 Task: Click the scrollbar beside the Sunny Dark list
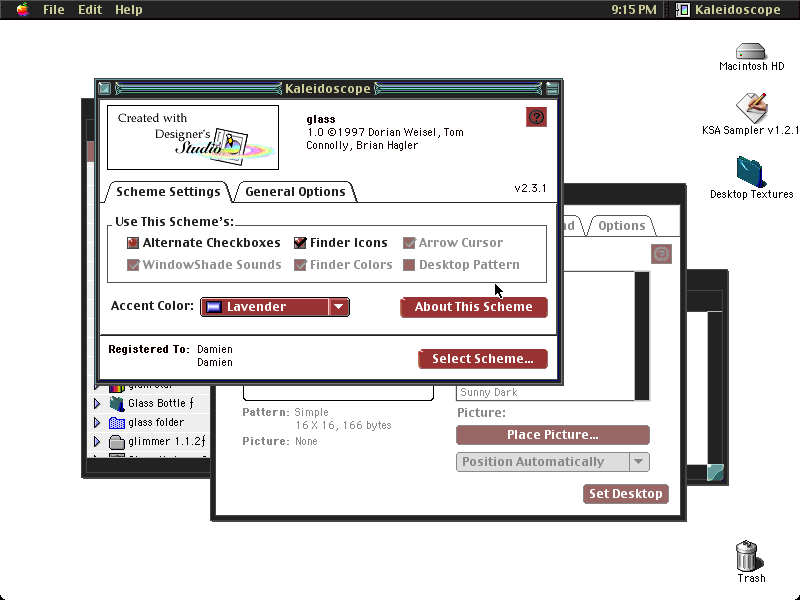[642, 336]
